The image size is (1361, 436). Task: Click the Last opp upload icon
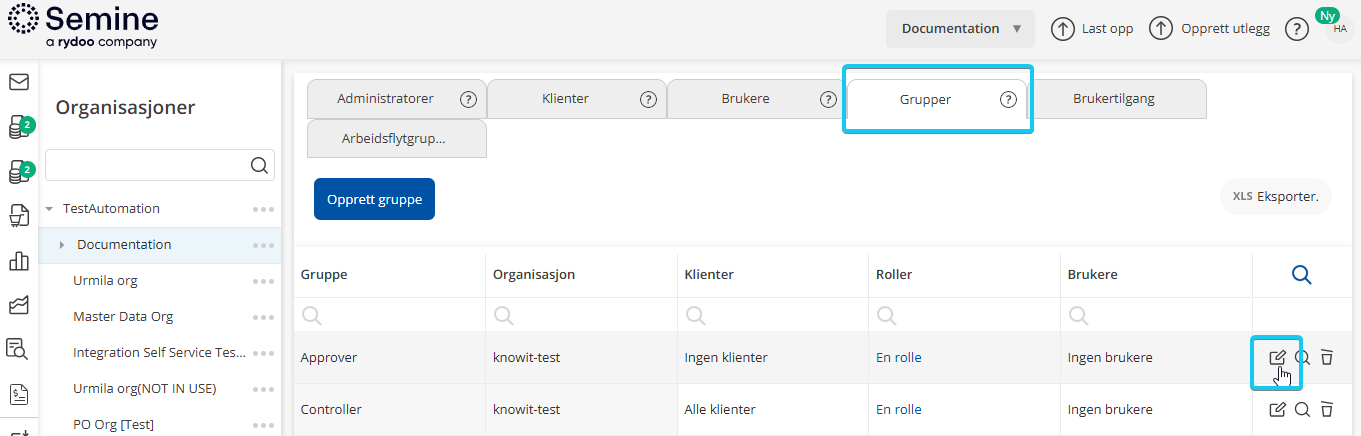pos(1062,29)
